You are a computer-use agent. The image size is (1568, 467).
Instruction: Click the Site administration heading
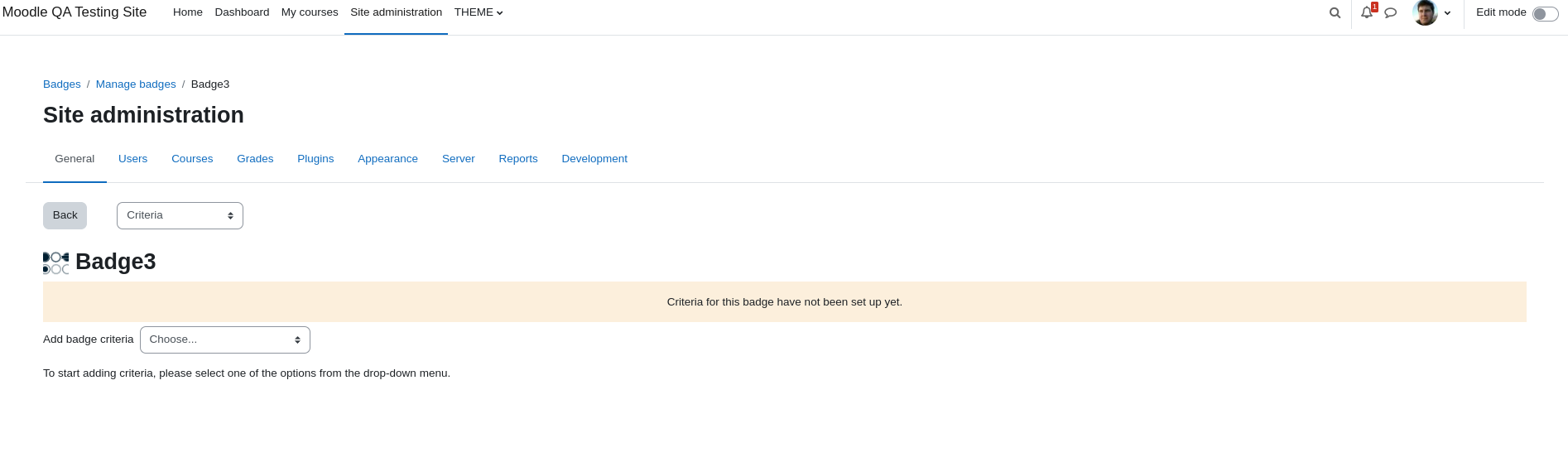(143, 115)
